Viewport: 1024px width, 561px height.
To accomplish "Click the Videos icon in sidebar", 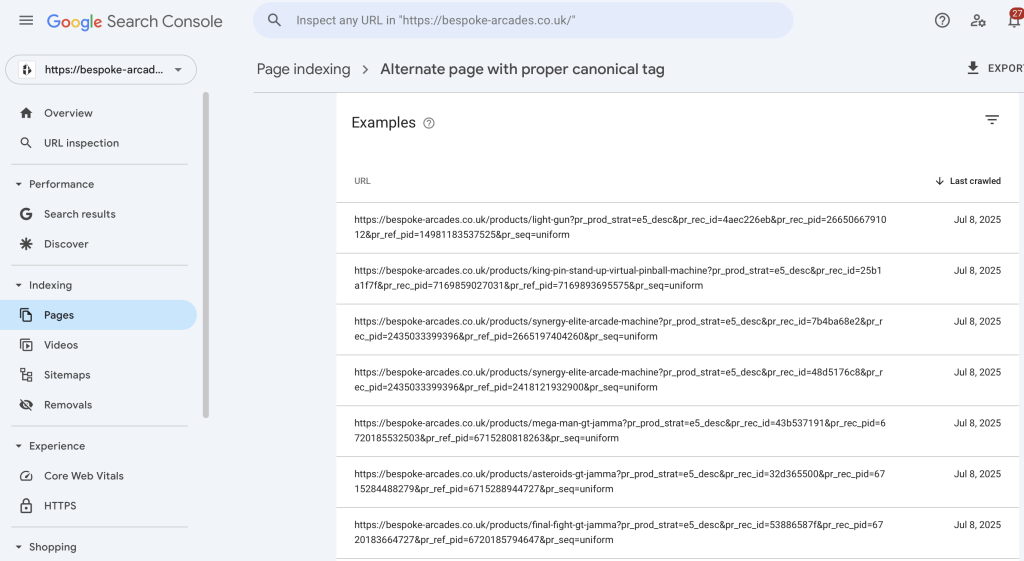I will pos(26,345).
